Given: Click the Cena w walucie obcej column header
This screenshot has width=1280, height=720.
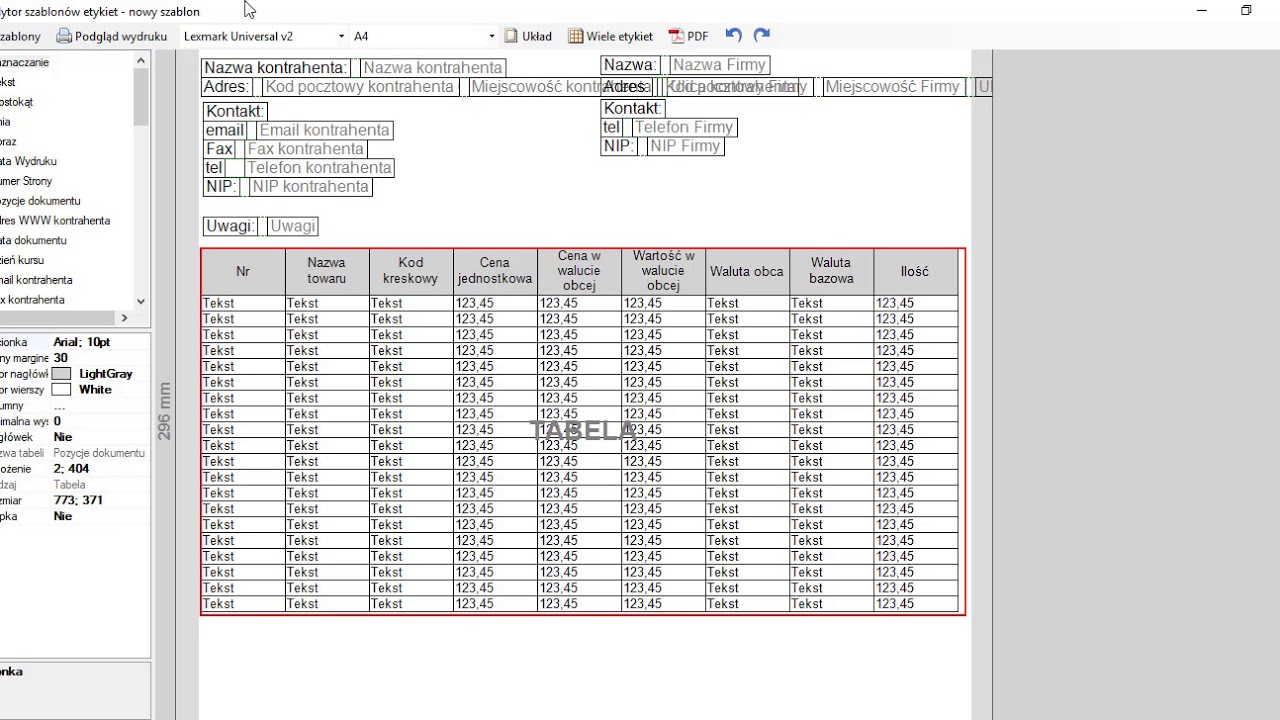Looking at the screenshot, I should tap(579, 271).
